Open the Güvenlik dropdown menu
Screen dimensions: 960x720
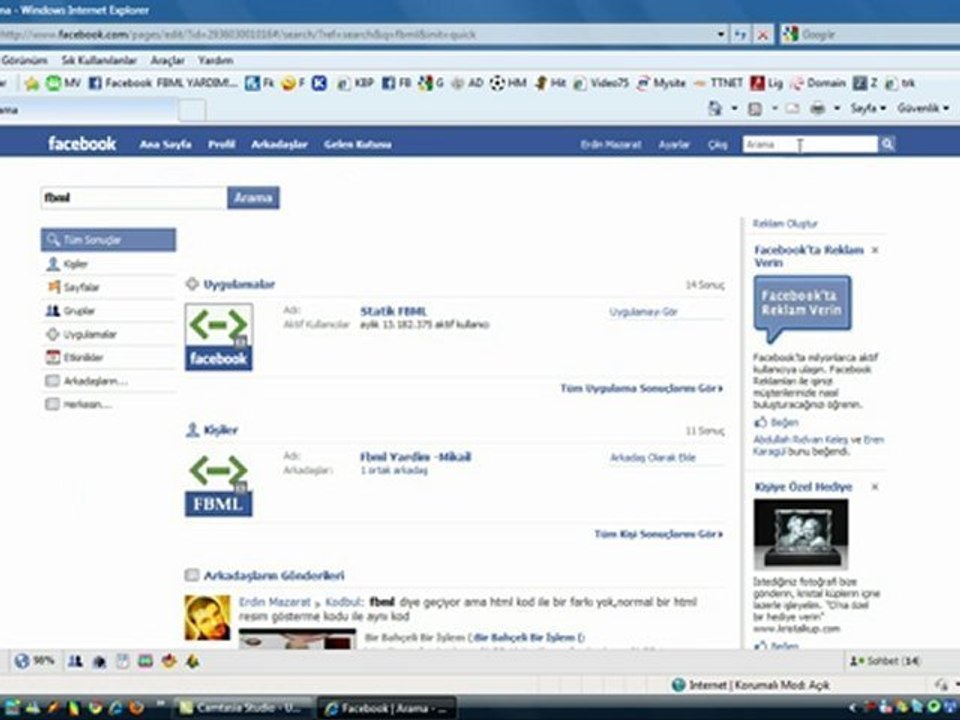[x=923, y=108]
